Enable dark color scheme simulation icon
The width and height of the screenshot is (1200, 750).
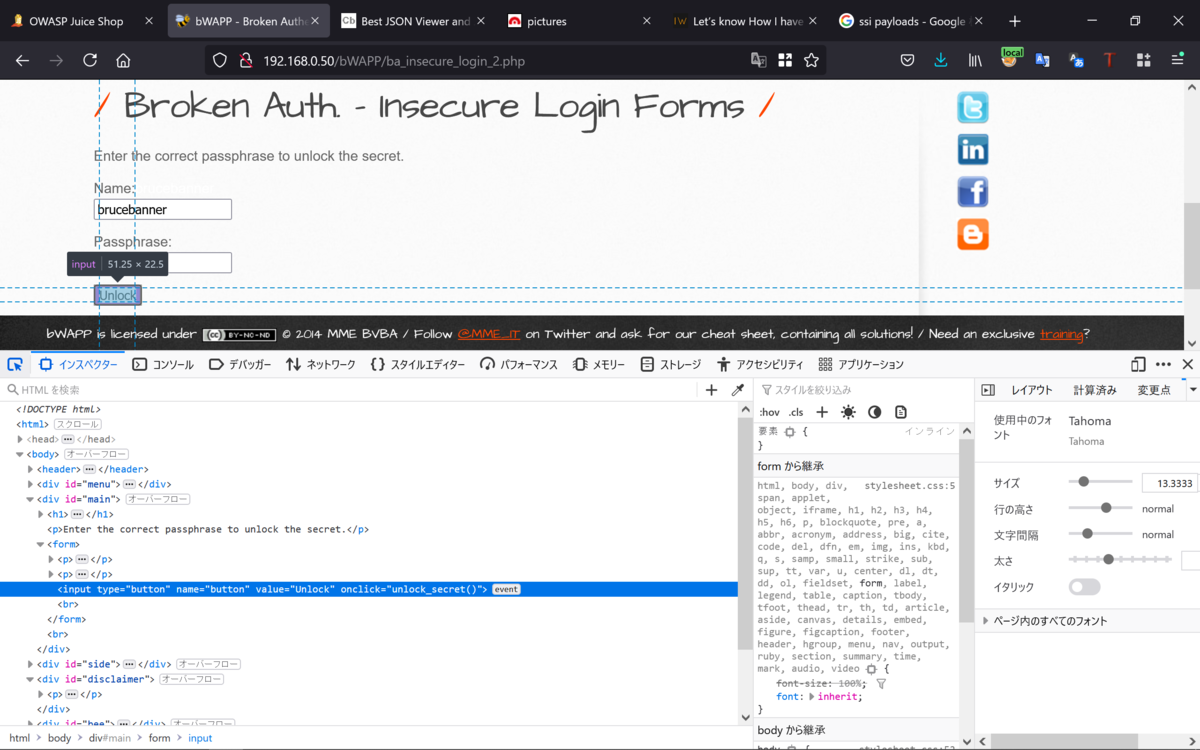tap(875, 411)
